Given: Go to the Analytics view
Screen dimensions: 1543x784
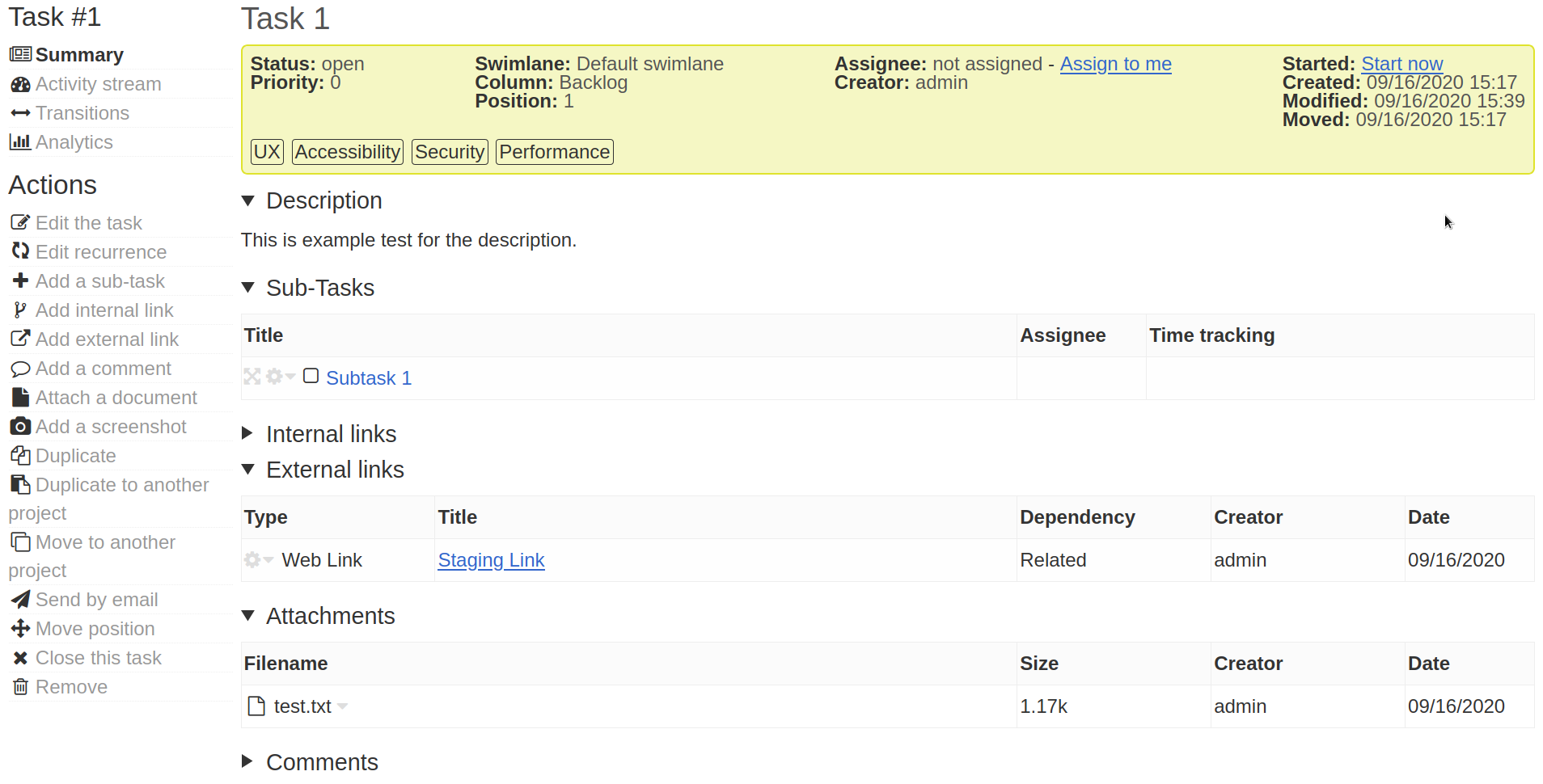Looking at the screenshot, I should [x=74, y=142].
